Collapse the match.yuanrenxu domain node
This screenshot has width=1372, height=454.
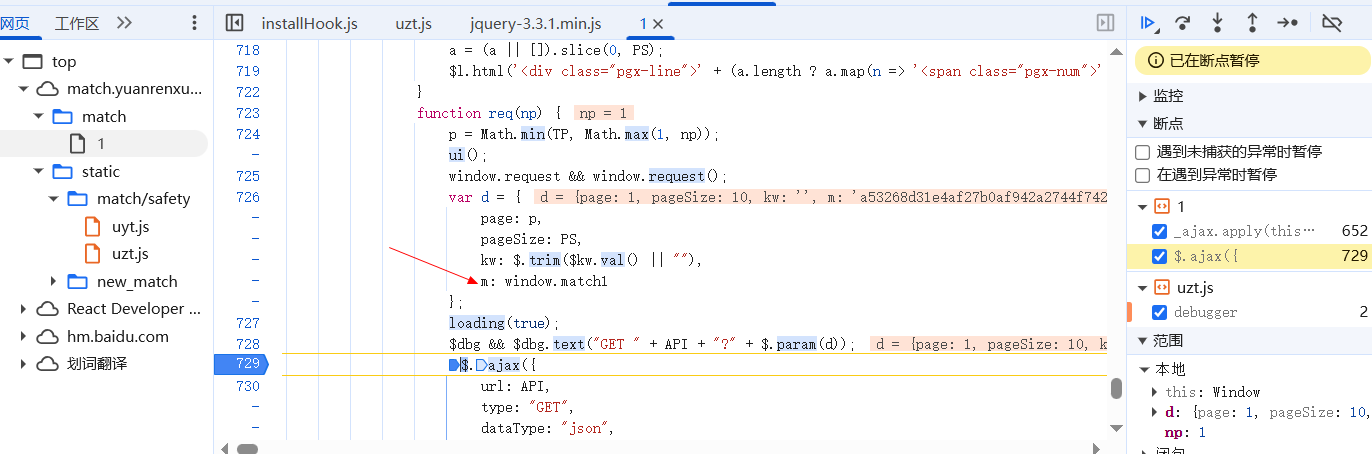(23, 89)
